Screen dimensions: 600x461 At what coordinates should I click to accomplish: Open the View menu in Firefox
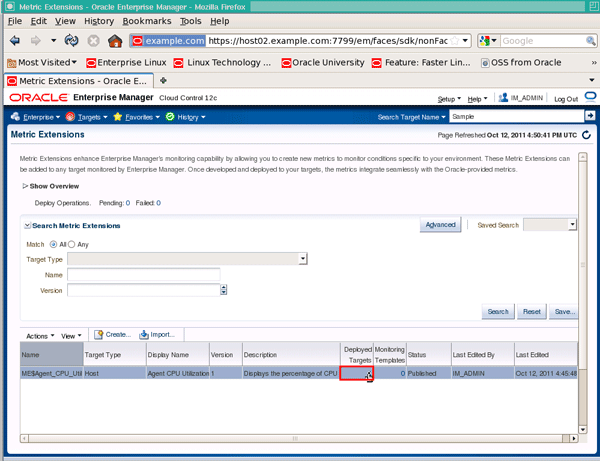(65, 21)
